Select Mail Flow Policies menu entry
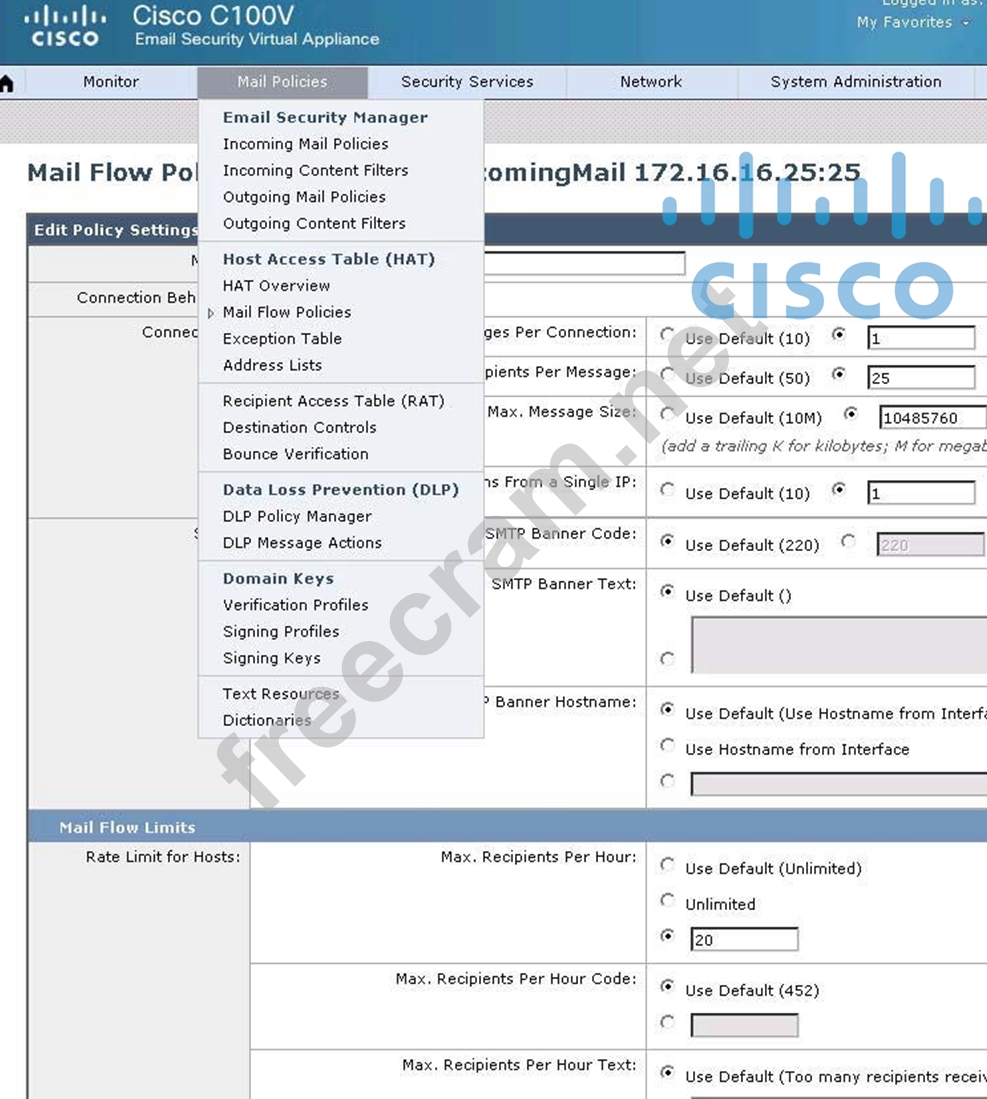Image resolution: width=987 pixels, height=1099 pixels. pyautogui.click(x=286, y=312)
